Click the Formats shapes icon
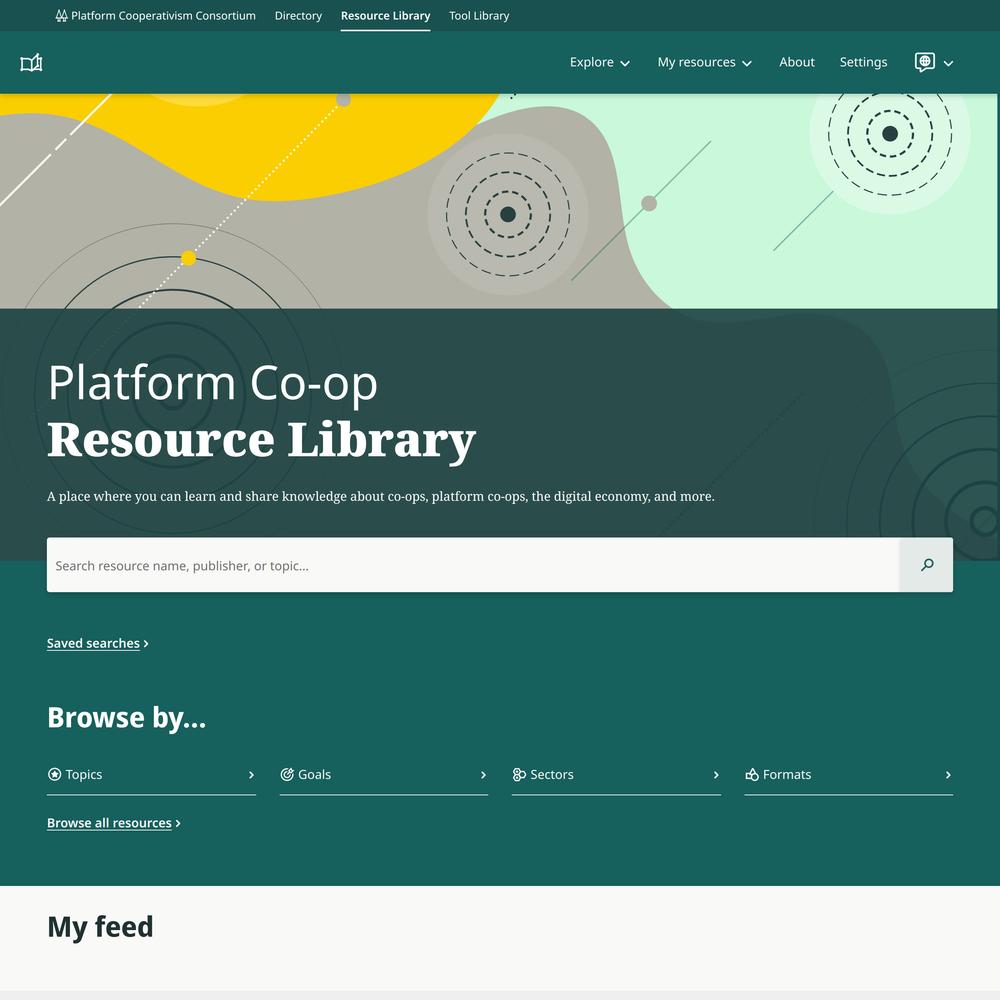Viewport: 1000px width, 1000px height. [752, 774]
